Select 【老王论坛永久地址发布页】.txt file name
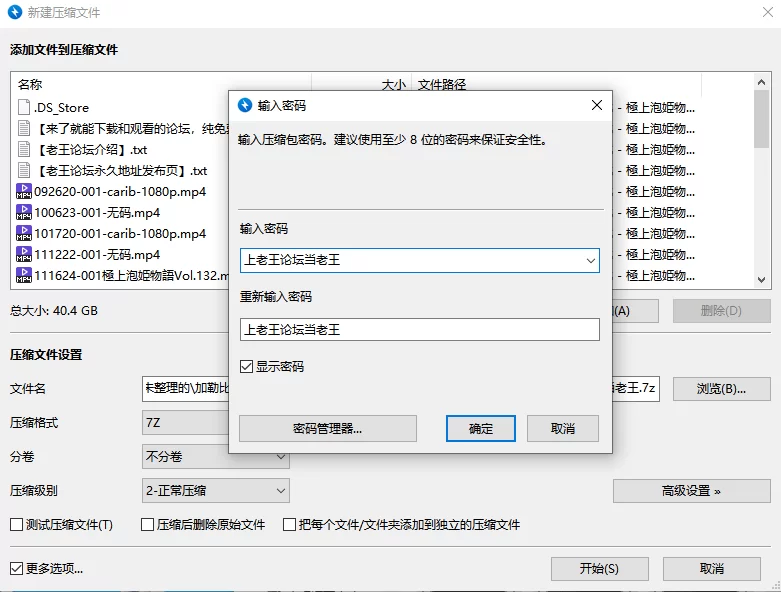The height and width of the screenshot is (592, 781). point(121,170)
